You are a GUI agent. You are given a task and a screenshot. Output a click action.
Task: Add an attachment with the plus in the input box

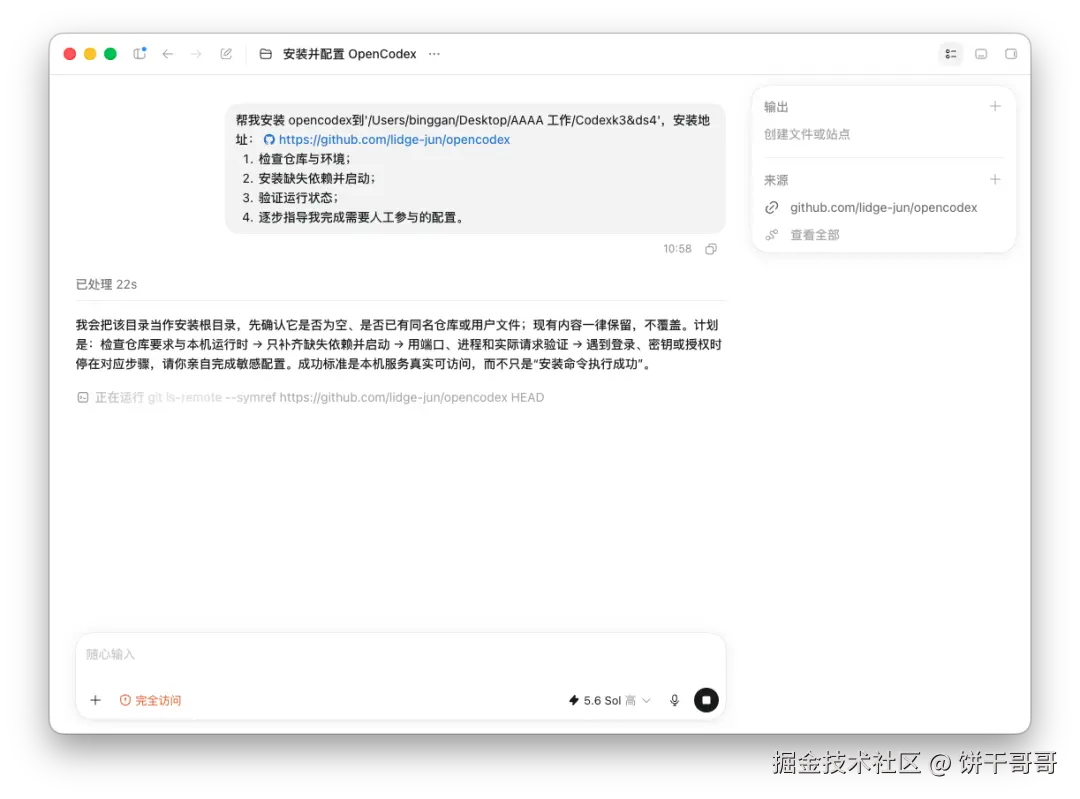point(95,700)
